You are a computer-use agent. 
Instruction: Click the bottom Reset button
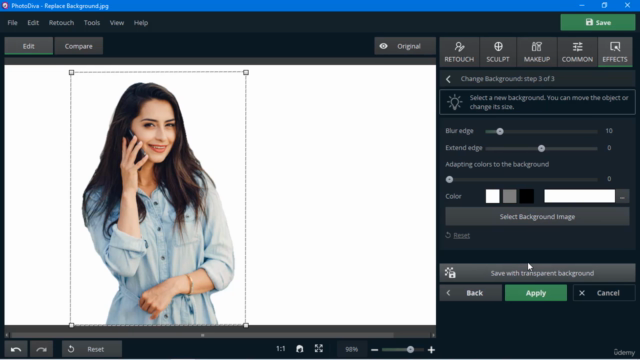(x=92, y=349)
